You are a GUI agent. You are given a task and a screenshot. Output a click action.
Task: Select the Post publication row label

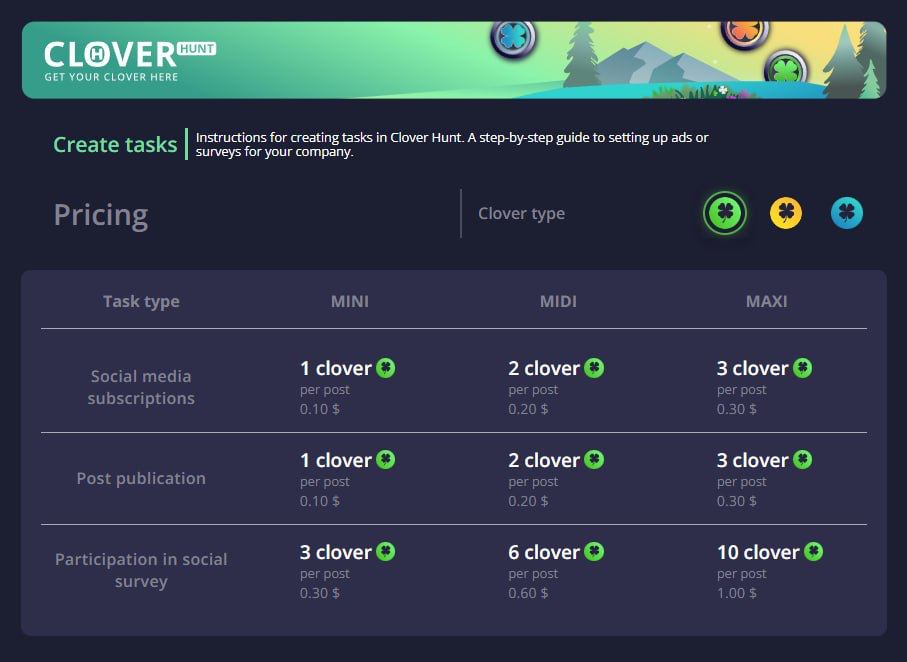click(x=141, y=478)
